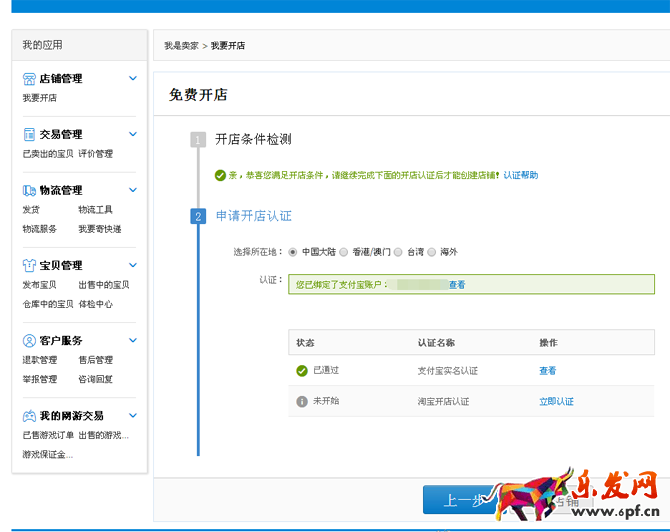
Task: Click the 店铺管理 heading
Action: tap(61, 79)
